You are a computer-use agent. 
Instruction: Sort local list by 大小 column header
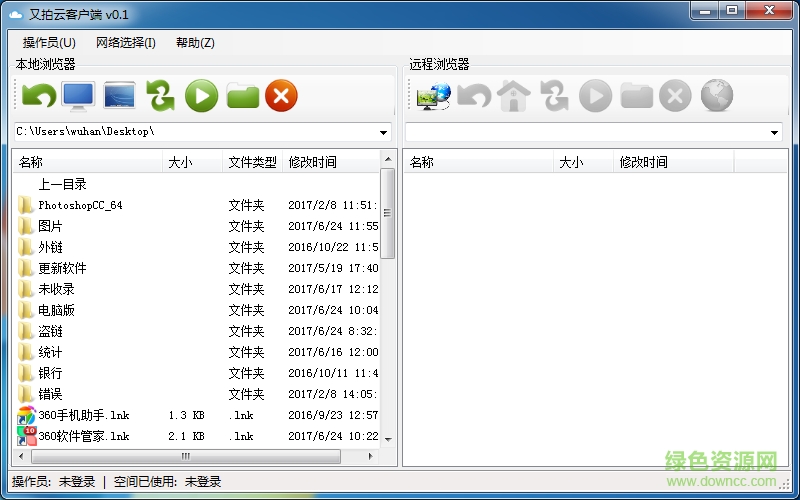(192, 162)
